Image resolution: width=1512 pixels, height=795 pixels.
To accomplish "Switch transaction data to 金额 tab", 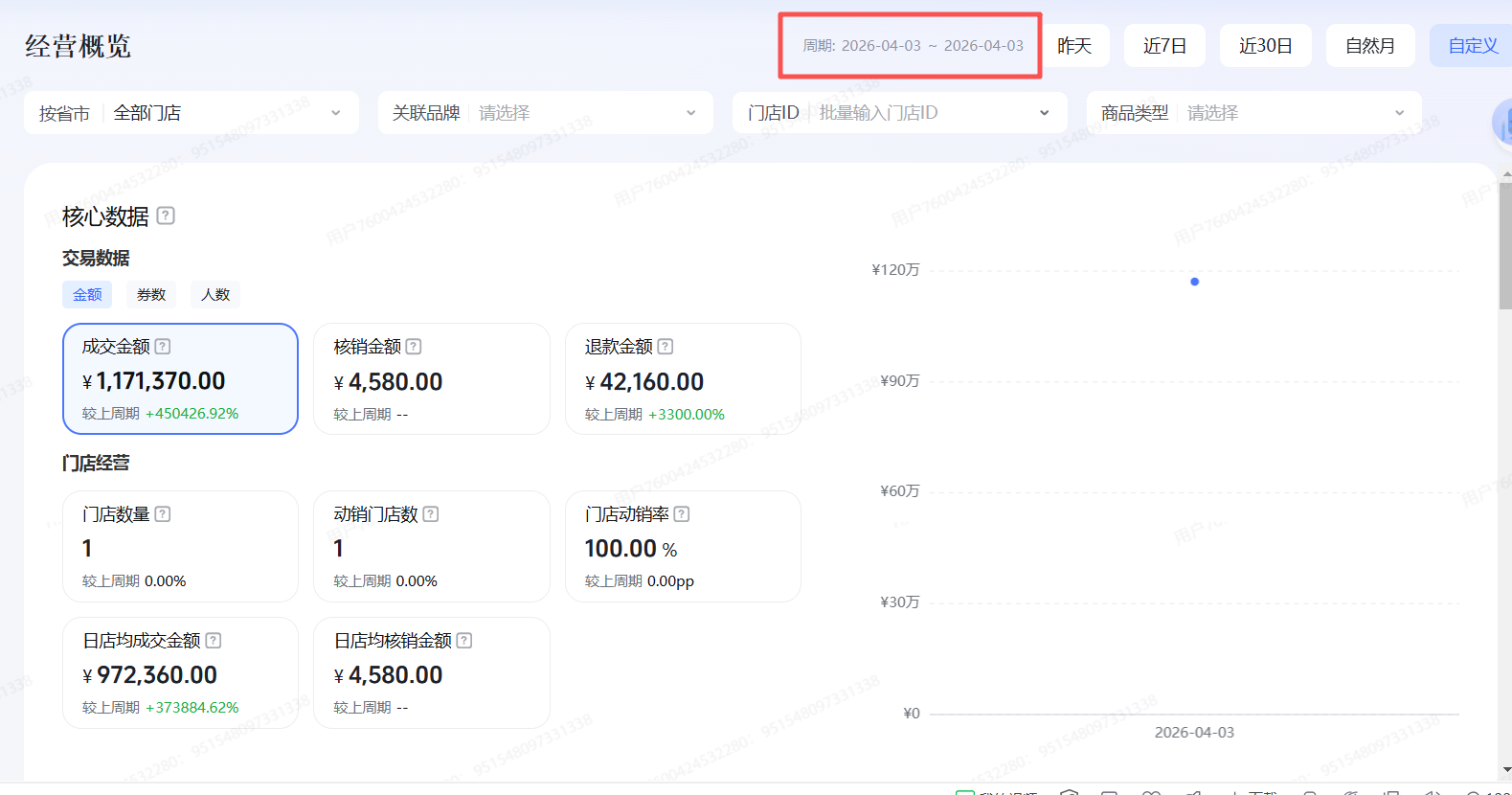I will tap(87, 295).
